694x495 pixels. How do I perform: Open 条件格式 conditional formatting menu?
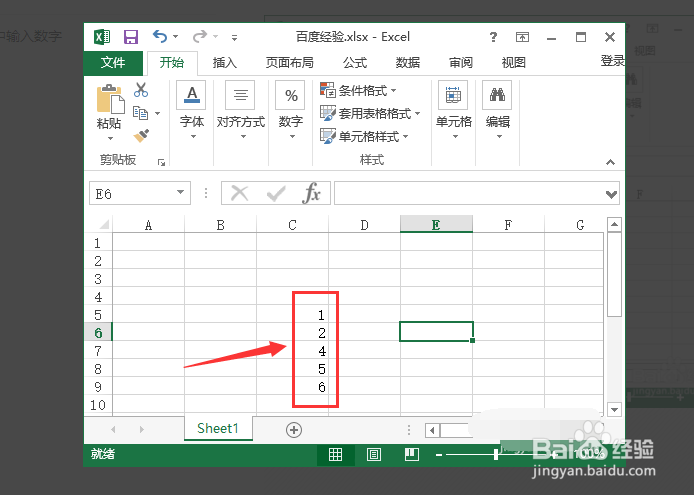(x=358, y=90)
